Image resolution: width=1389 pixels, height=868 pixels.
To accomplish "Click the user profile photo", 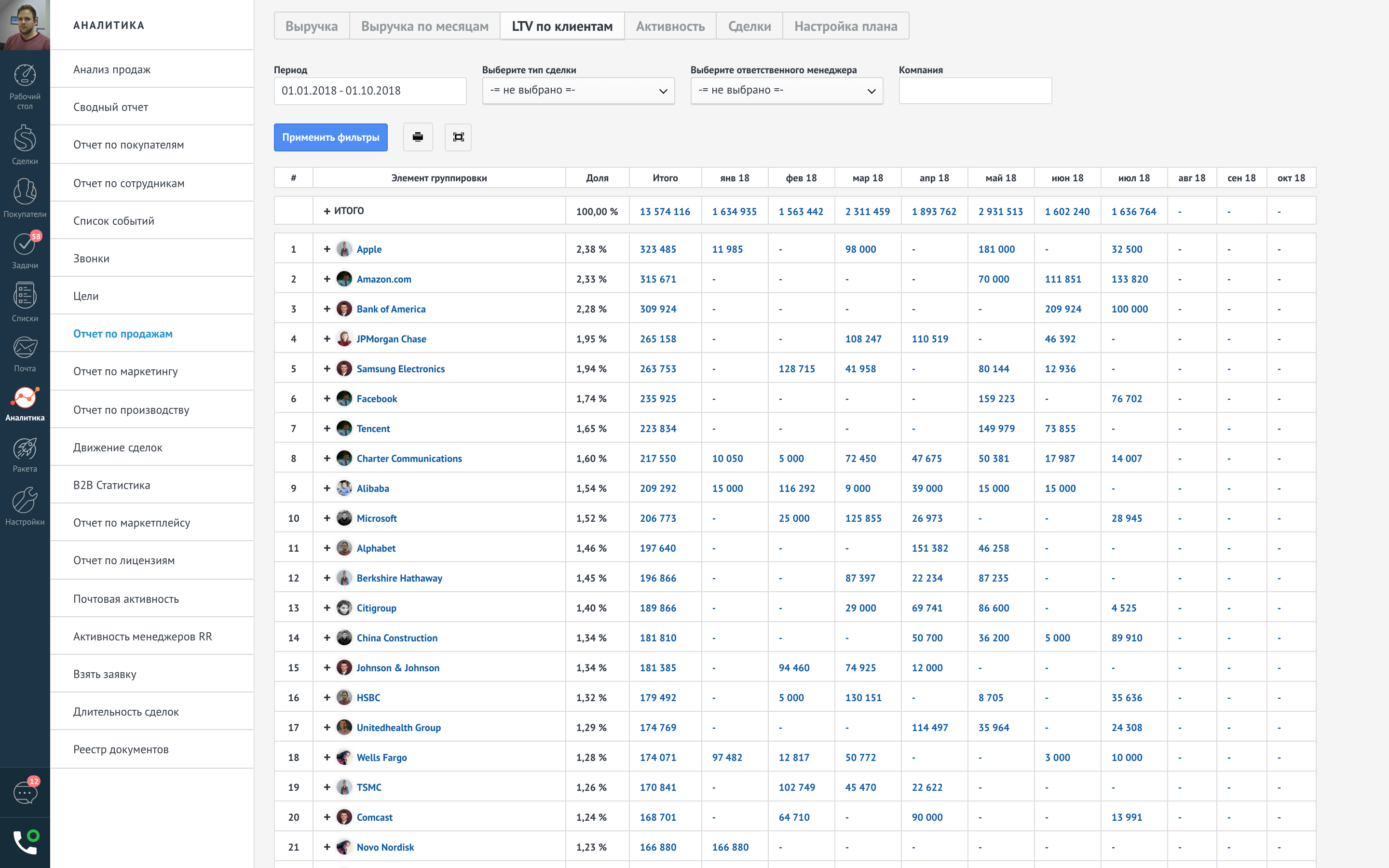I will (x=25, y=25).
